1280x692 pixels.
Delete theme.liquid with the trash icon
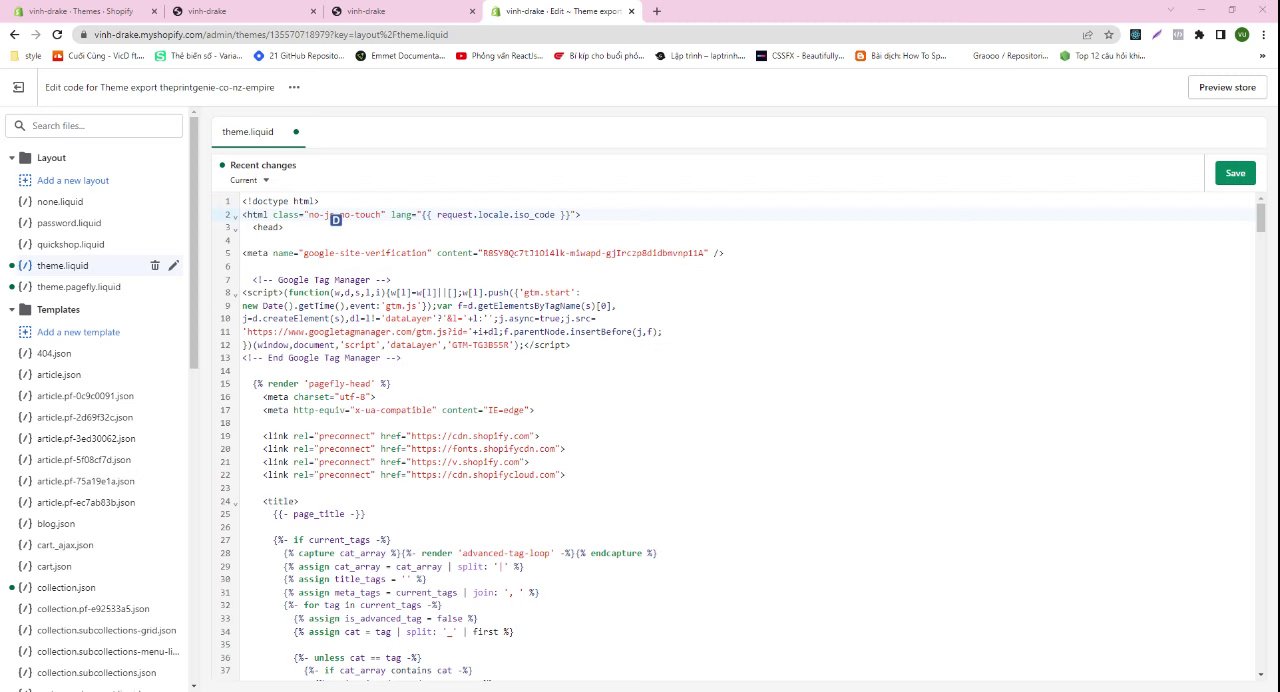[155, 266]
